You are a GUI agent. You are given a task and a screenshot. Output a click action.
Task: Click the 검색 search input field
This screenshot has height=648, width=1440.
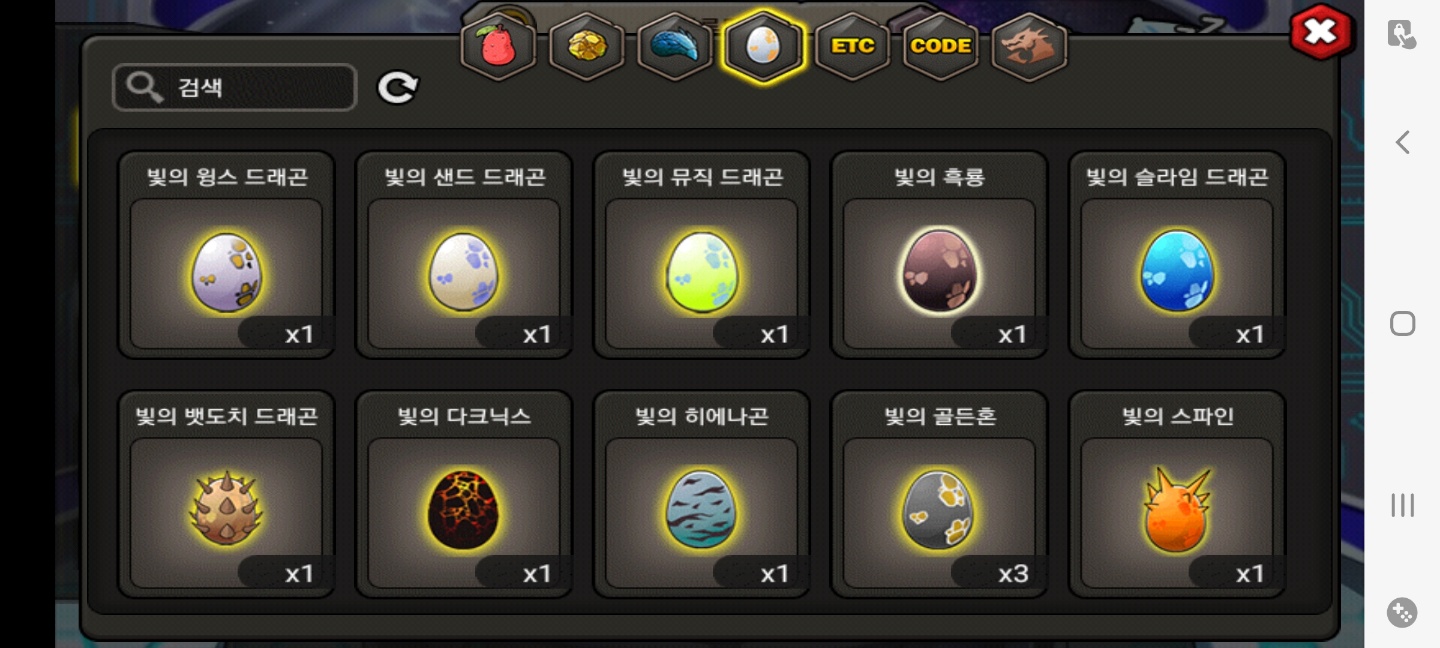235,87
